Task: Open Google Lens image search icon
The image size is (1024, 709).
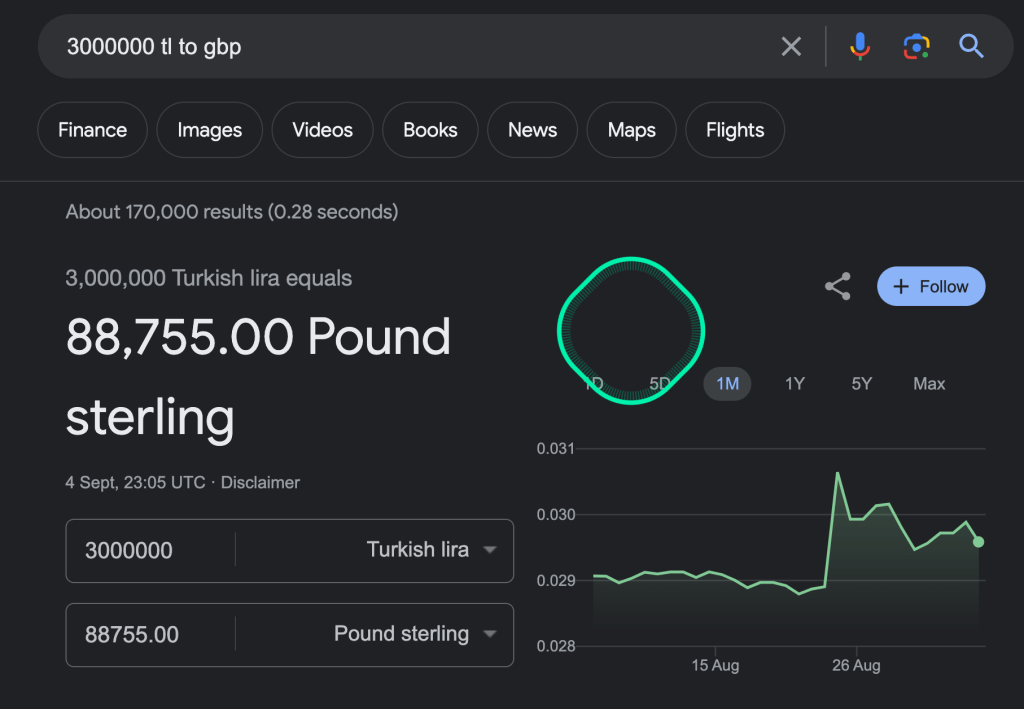Action: point(916,46)
